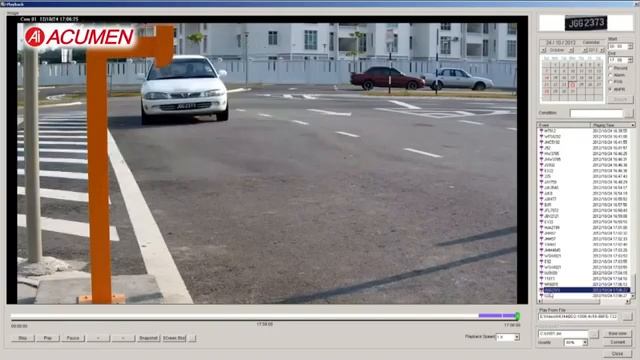Click the small button beside the Condition field
The width and height of the screenshot is (640, 360).
(x=629, y=113)
